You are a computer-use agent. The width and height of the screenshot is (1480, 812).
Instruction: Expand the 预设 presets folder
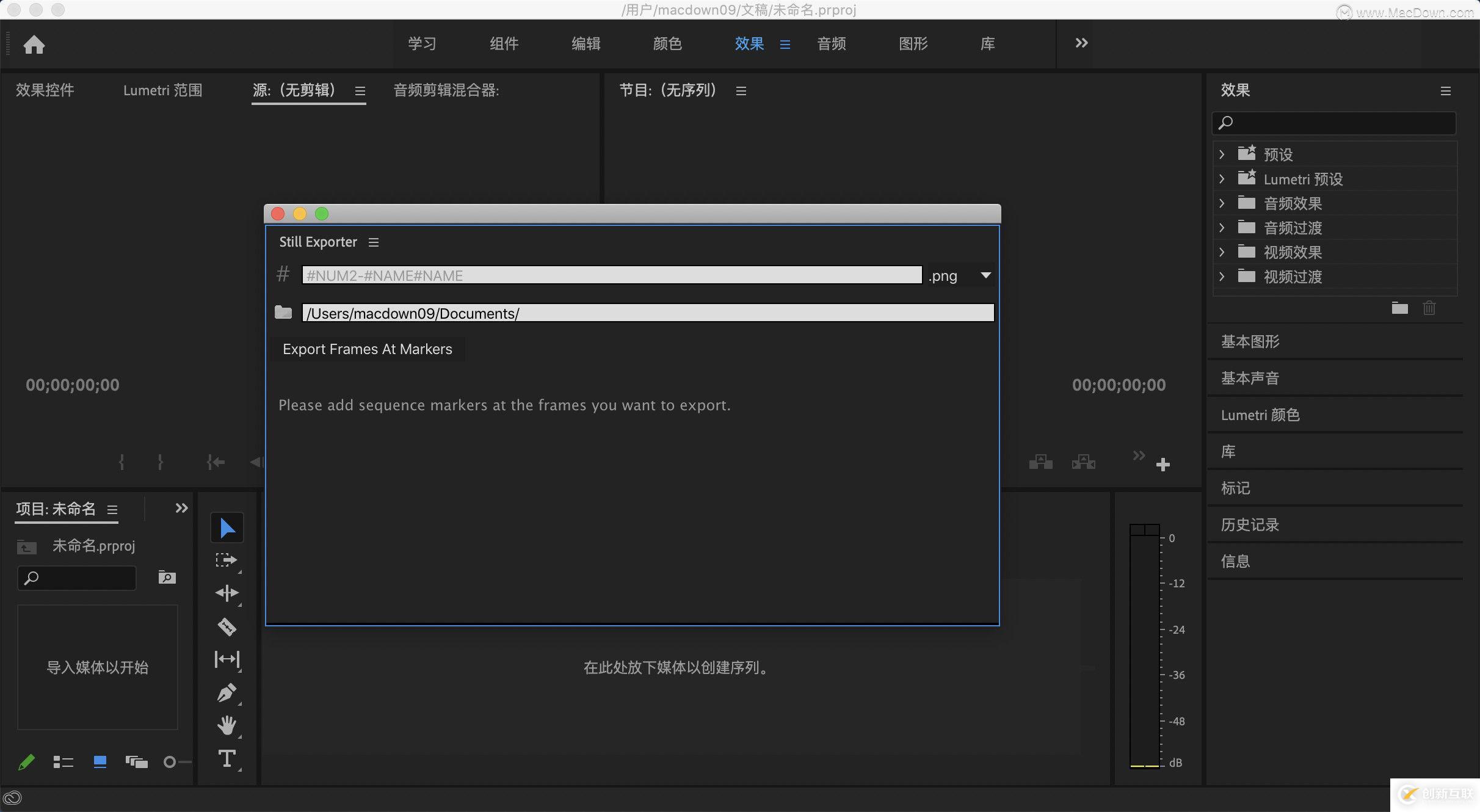click(x=1222, y=154)
